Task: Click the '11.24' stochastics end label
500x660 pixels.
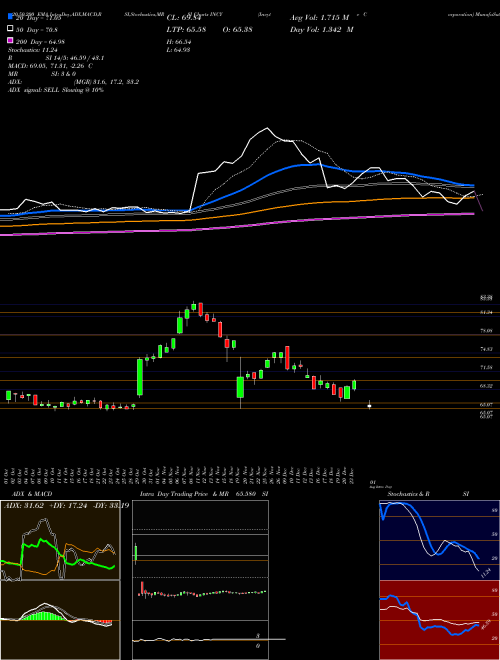Action: pos(485,572)
